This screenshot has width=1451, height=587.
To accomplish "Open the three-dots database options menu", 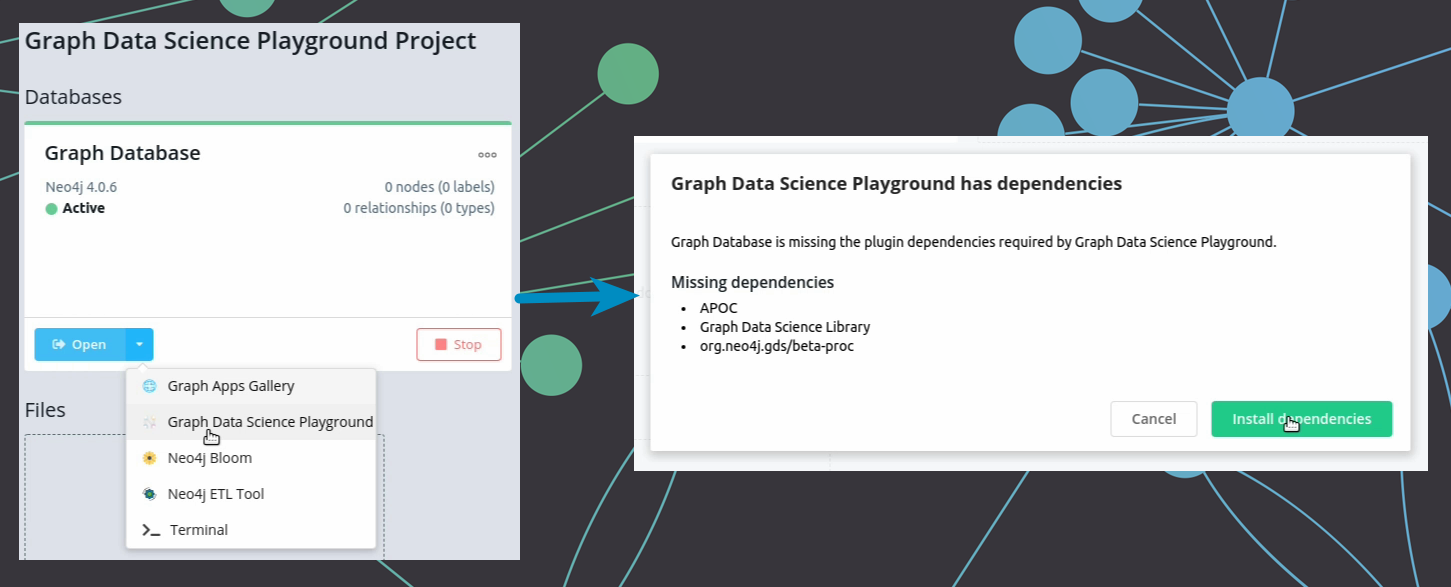I will coord(487,155).
